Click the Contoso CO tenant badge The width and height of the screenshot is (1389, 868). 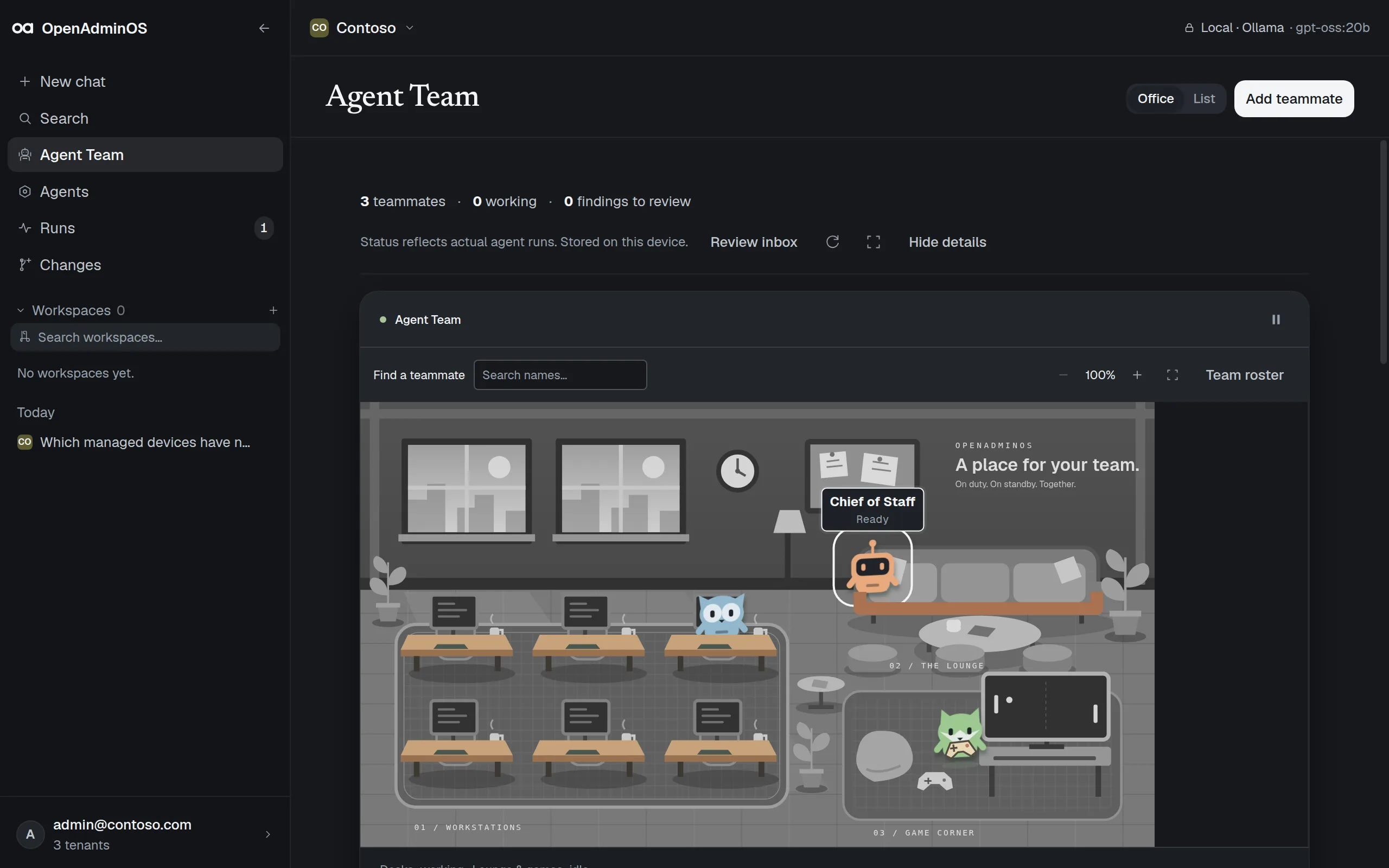[x=319, y=28]
